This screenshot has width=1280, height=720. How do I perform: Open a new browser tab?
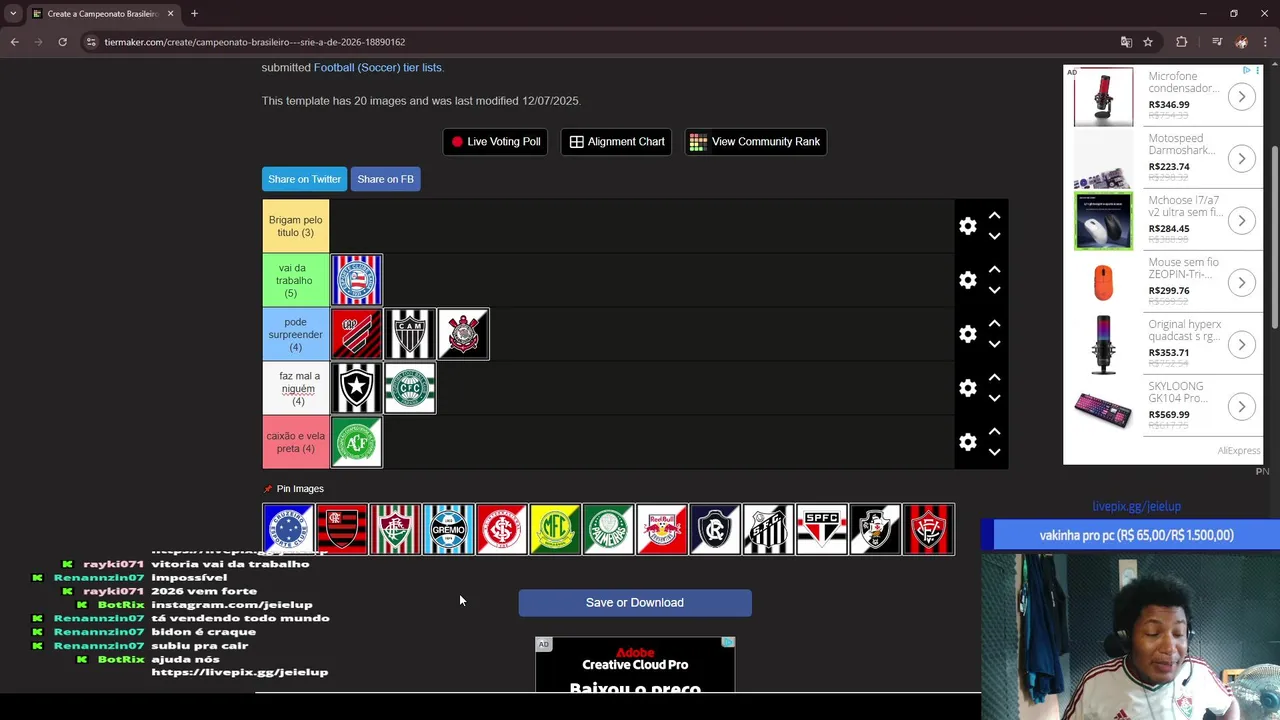tap(194, 14)
